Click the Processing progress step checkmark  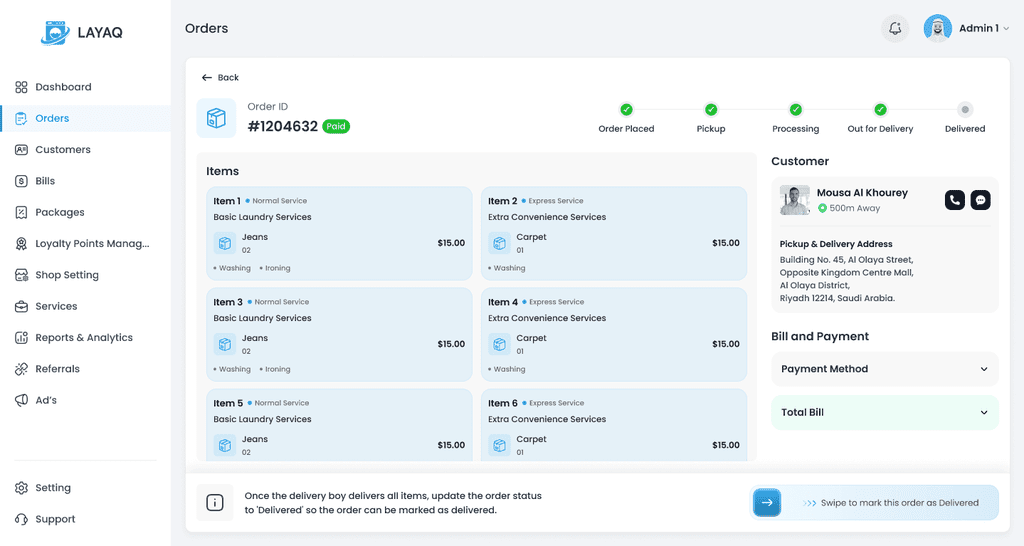click(795, 110)
